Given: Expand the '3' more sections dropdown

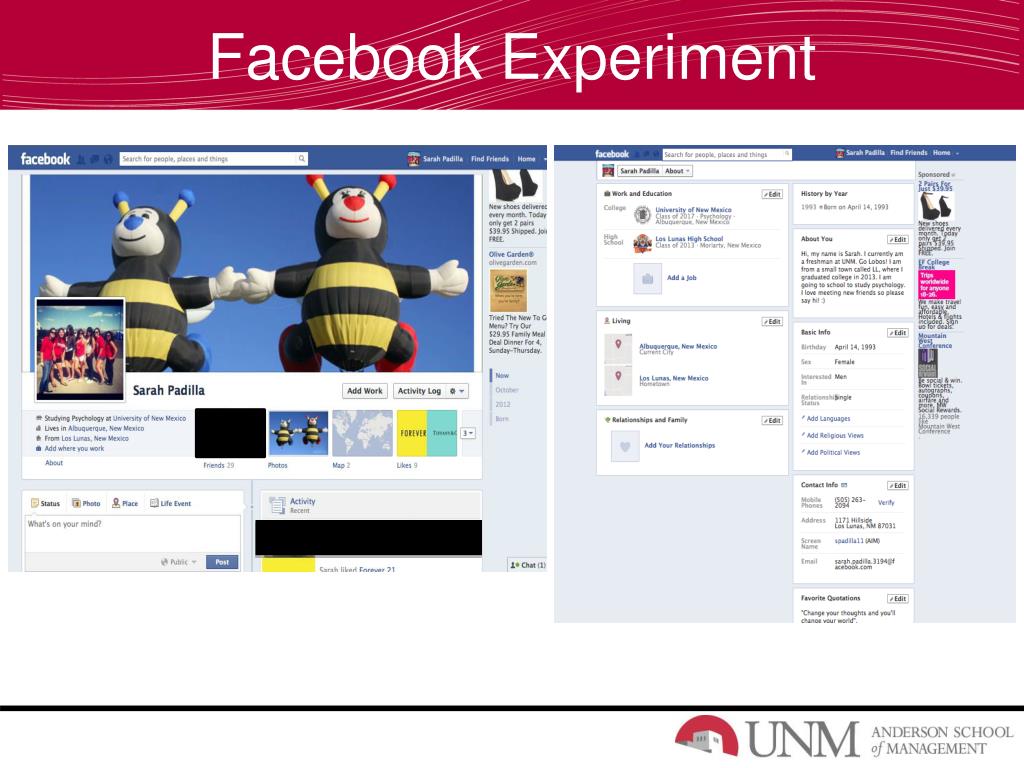Looking at the screenshot, I should [468, 433].
